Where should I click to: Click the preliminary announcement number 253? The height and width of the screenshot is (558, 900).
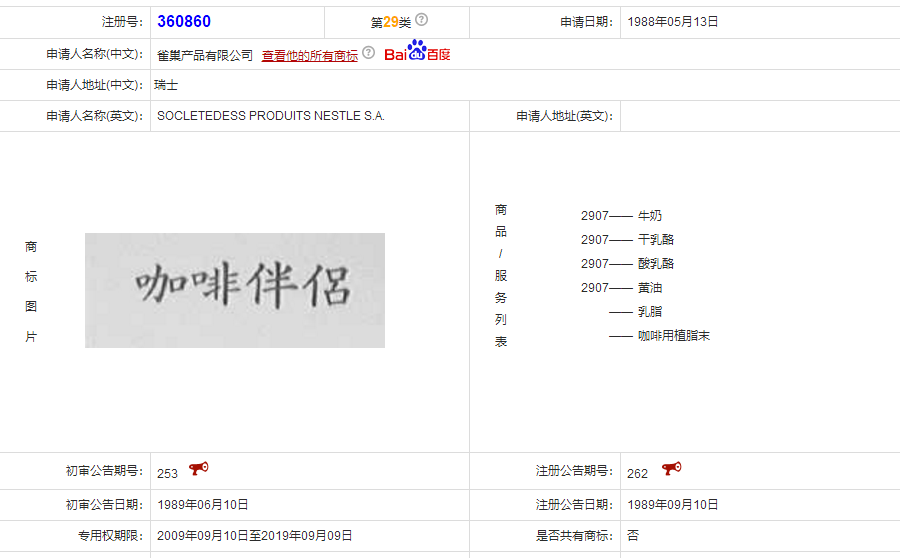pos(168,474)
